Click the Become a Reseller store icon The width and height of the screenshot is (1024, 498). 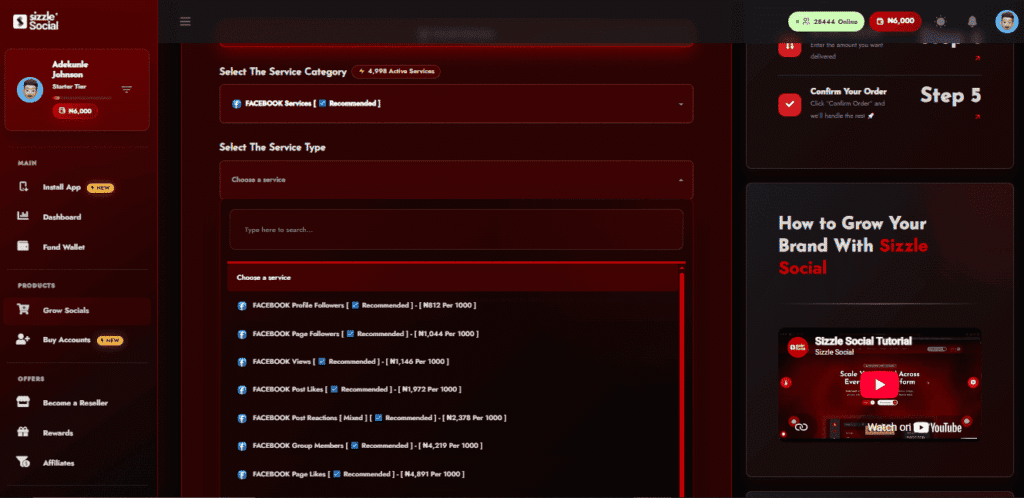[24, 402]
